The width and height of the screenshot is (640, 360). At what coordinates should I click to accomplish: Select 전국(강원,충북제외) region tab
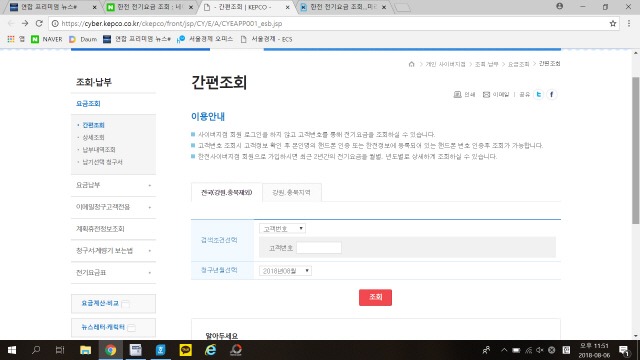pyautogui.click(x=227, y=192)
